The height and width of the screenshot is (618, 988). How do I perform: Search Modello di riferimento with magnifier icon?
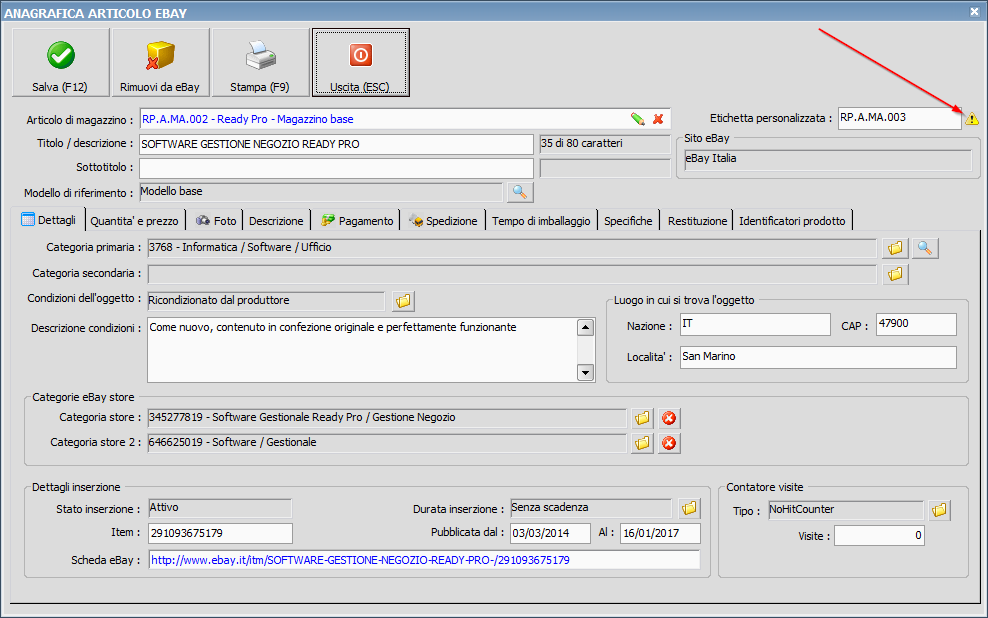[x=519, y=192]
